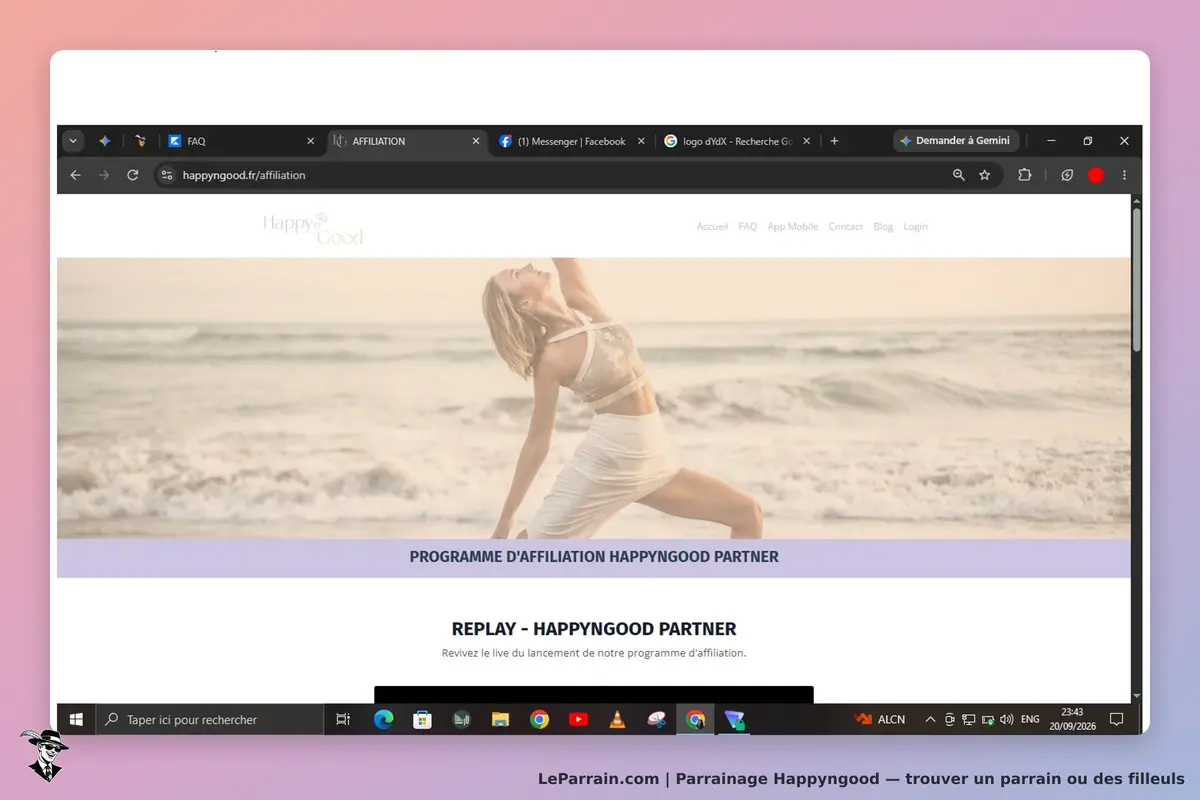The height and width of the screenshot is (800, 1200).
Task: Open the FAQ link in site navigation
Action: 747,227
